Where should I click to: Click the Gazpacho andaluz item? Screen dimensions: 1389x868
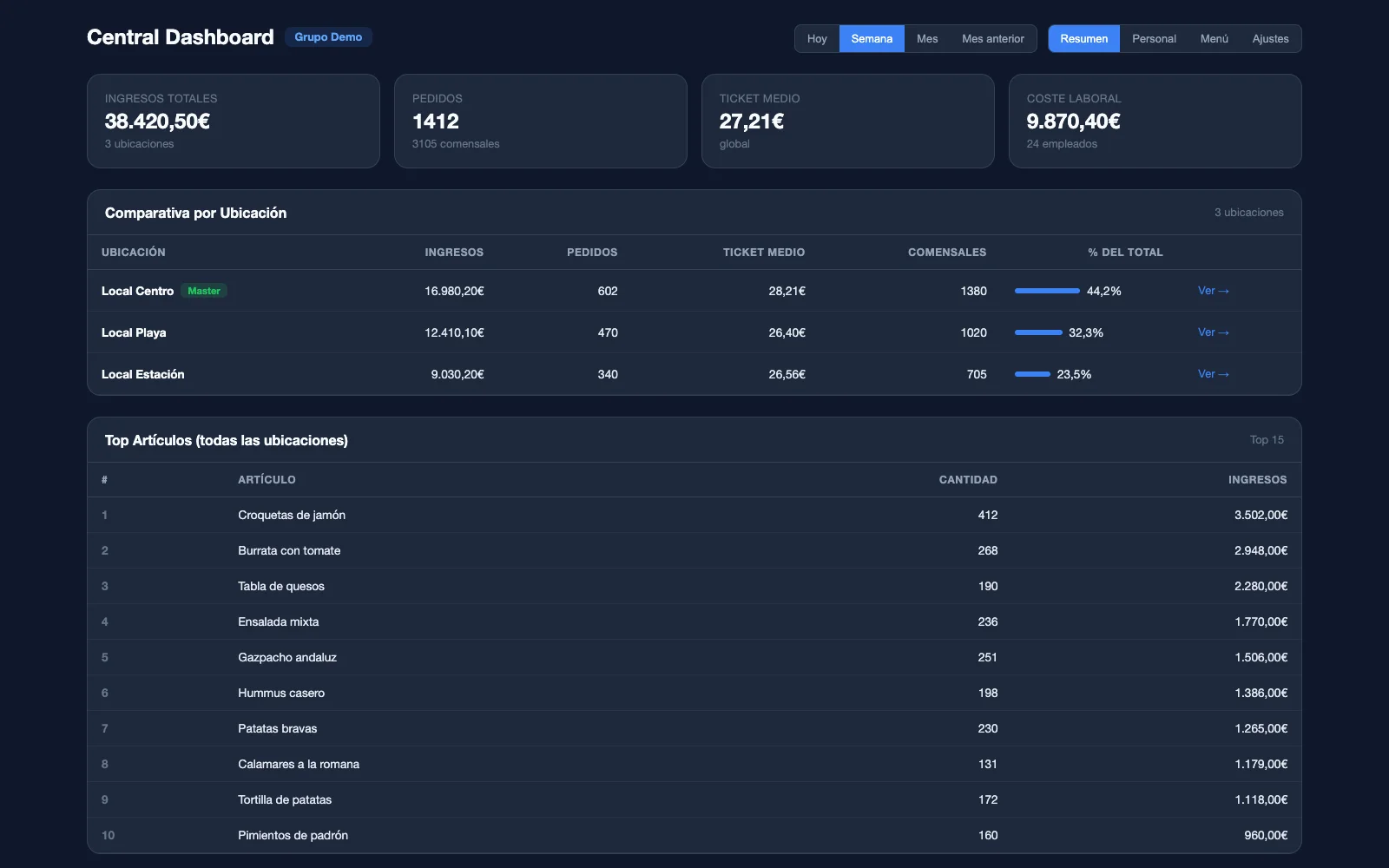tap(287, 657)
